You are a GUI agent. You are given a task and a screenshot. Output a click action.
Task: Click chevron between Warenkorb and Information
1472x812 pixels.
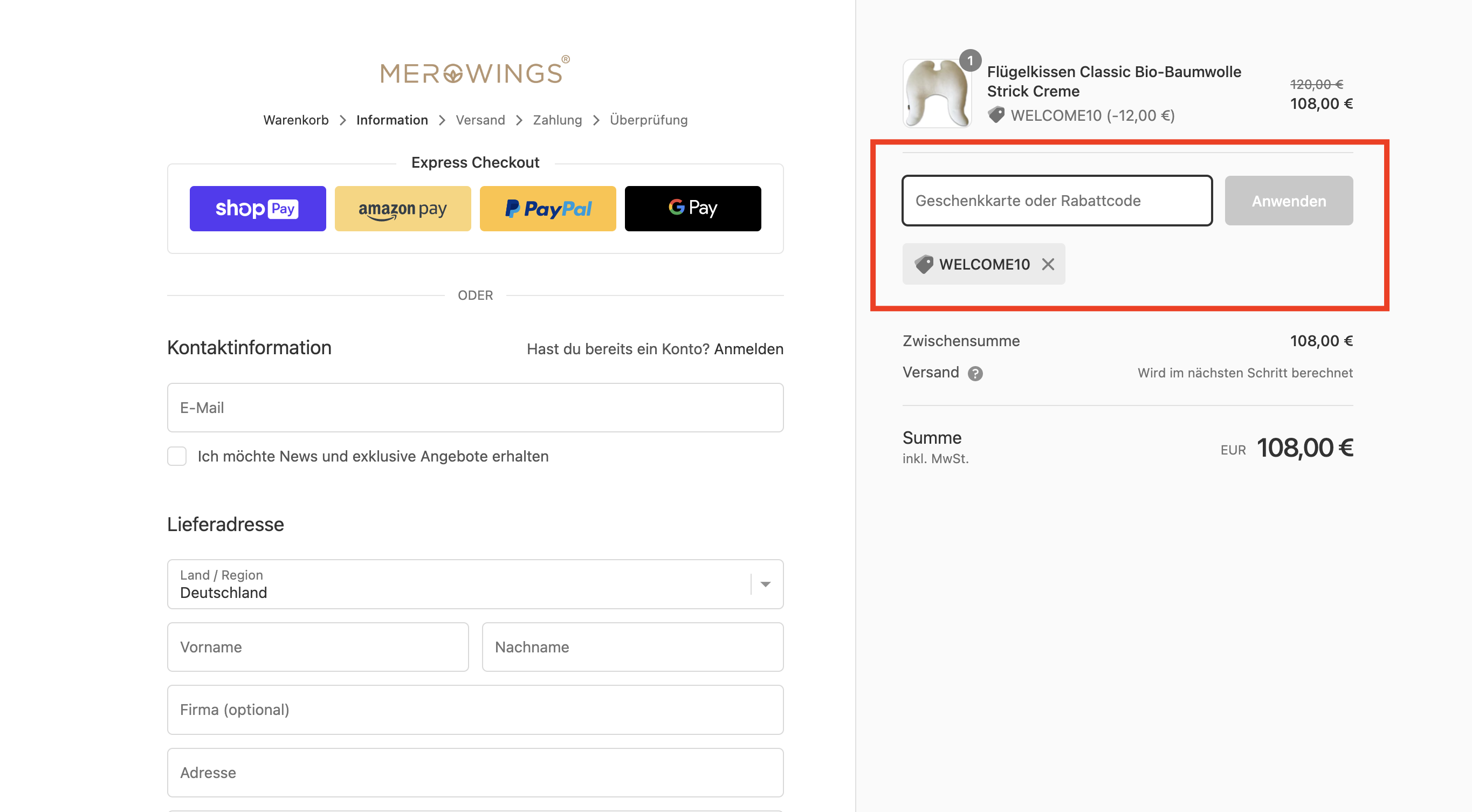(343, 120)
